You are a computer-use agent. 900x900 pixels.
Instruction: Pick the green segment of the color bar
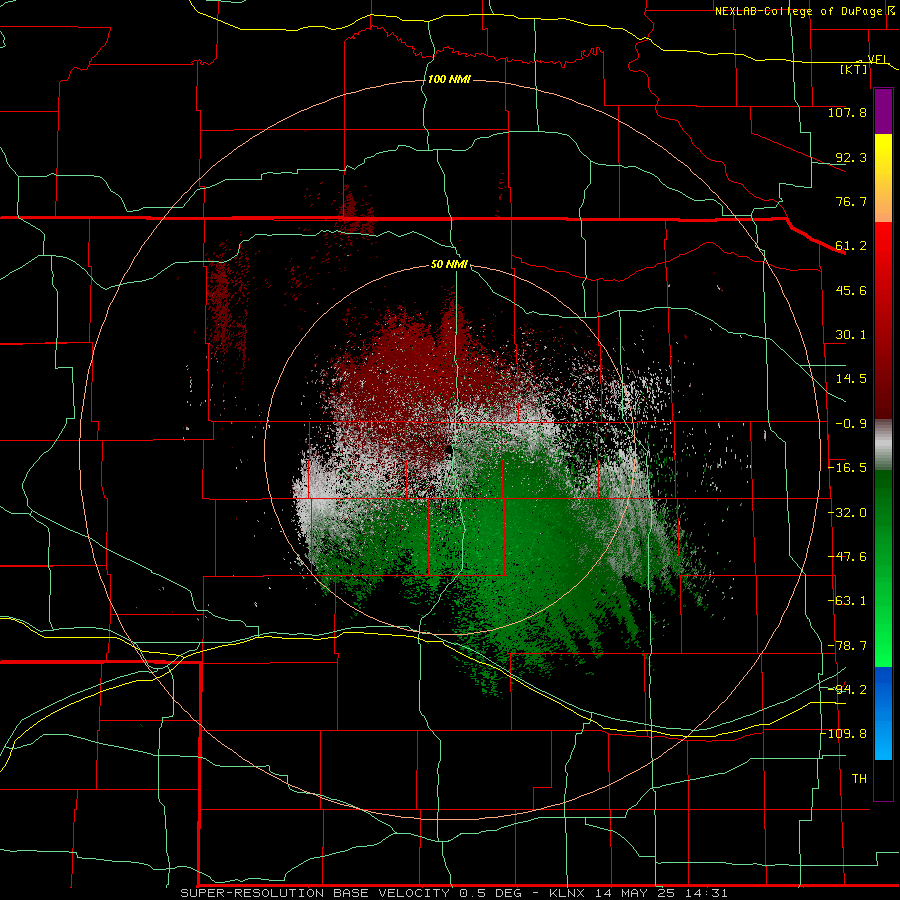tap(883, 568)
